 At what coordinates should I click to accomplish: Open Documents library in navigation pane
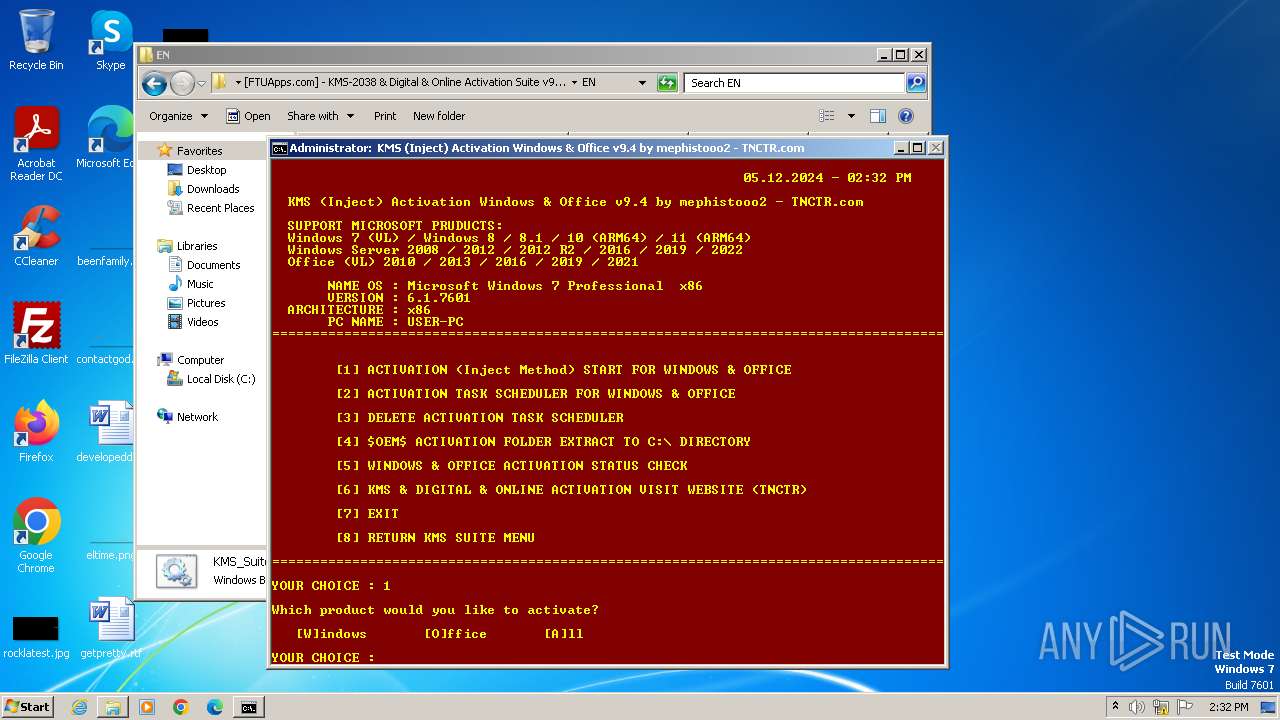point(213,265)
